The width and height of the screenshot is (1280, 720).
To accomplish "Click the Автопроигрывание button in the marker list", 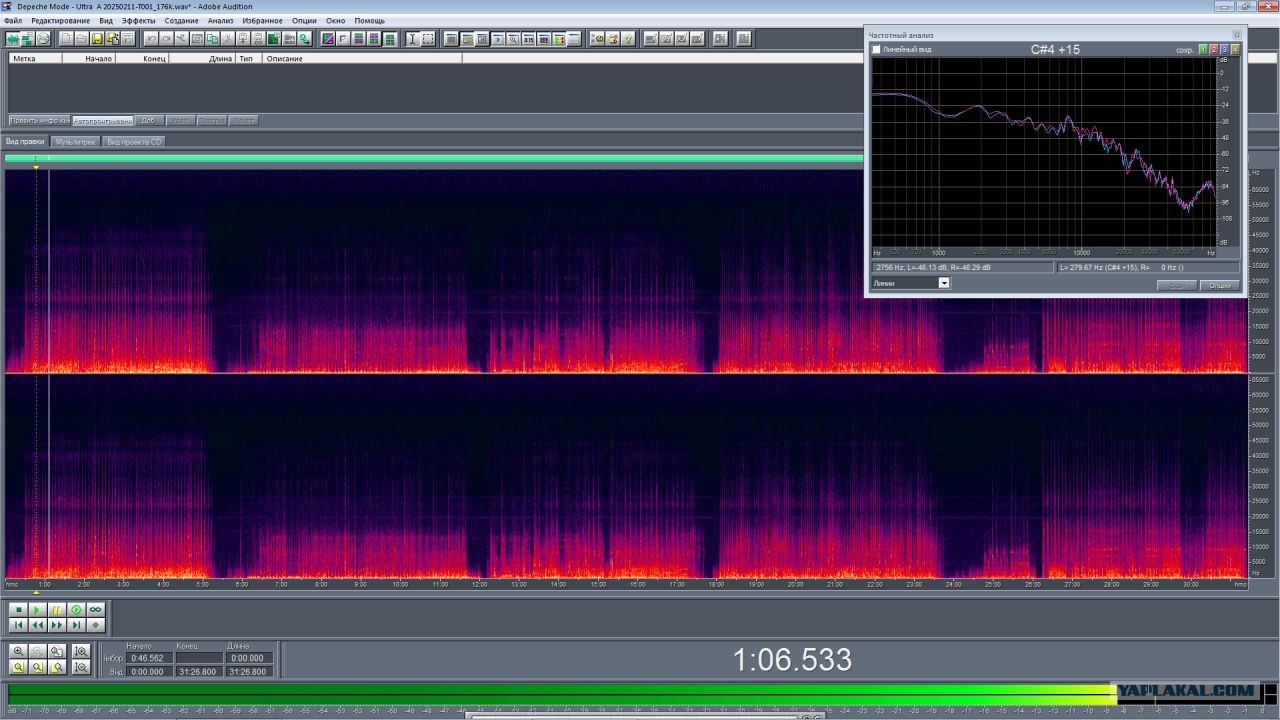I will coord(103,120).
